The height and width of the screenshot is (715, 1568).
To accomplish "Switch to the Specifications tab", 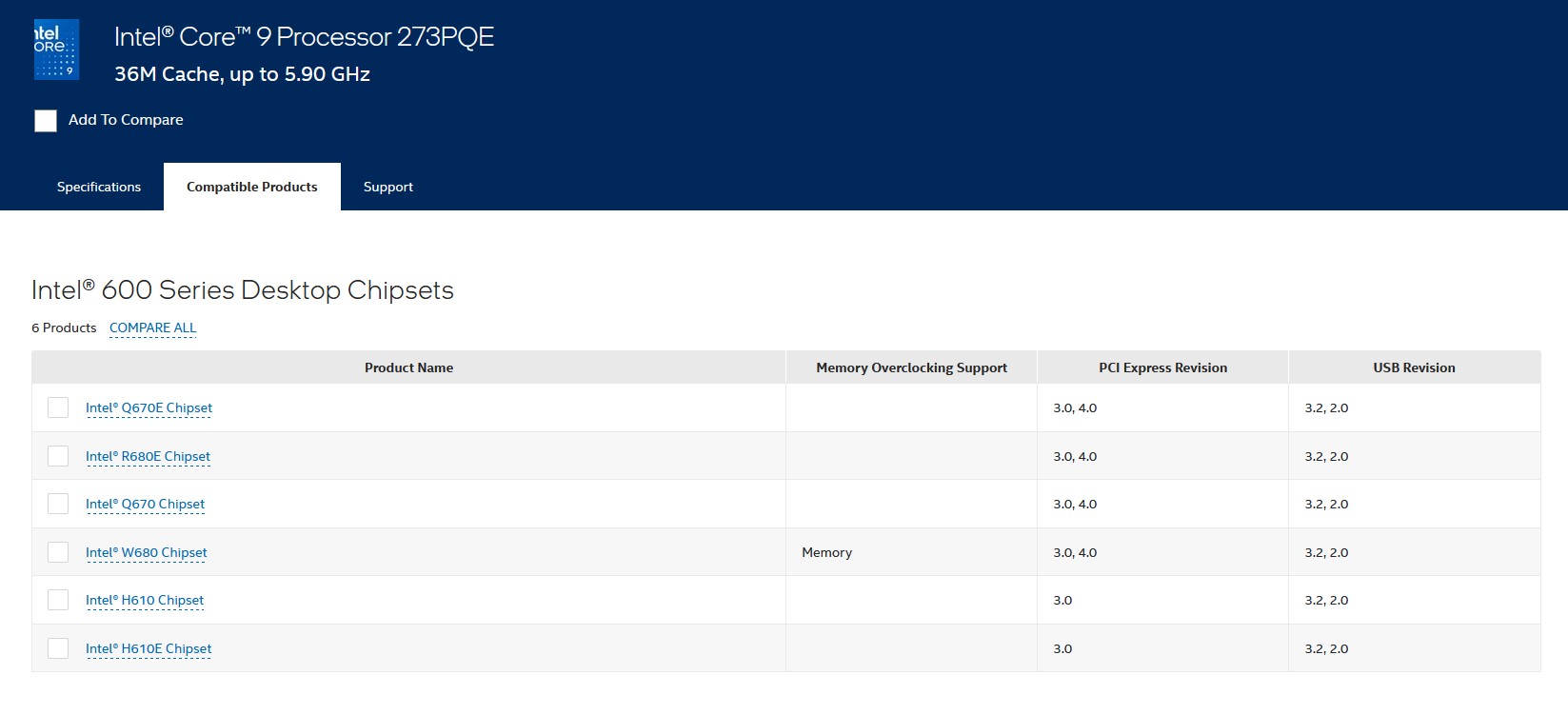I will 99,187.
